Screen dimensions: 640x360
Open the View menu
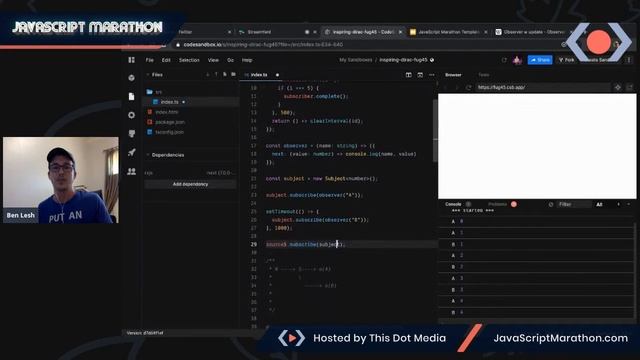pyautogui.click(x=213, y=60)
